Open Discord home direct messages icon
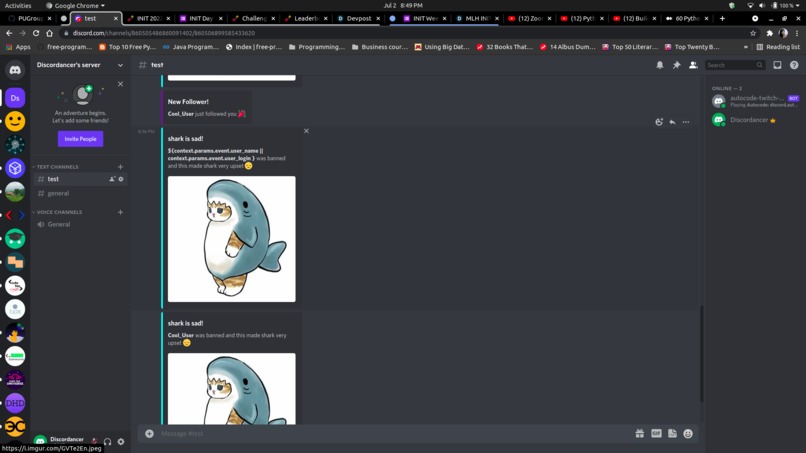 tap(15, 70)
